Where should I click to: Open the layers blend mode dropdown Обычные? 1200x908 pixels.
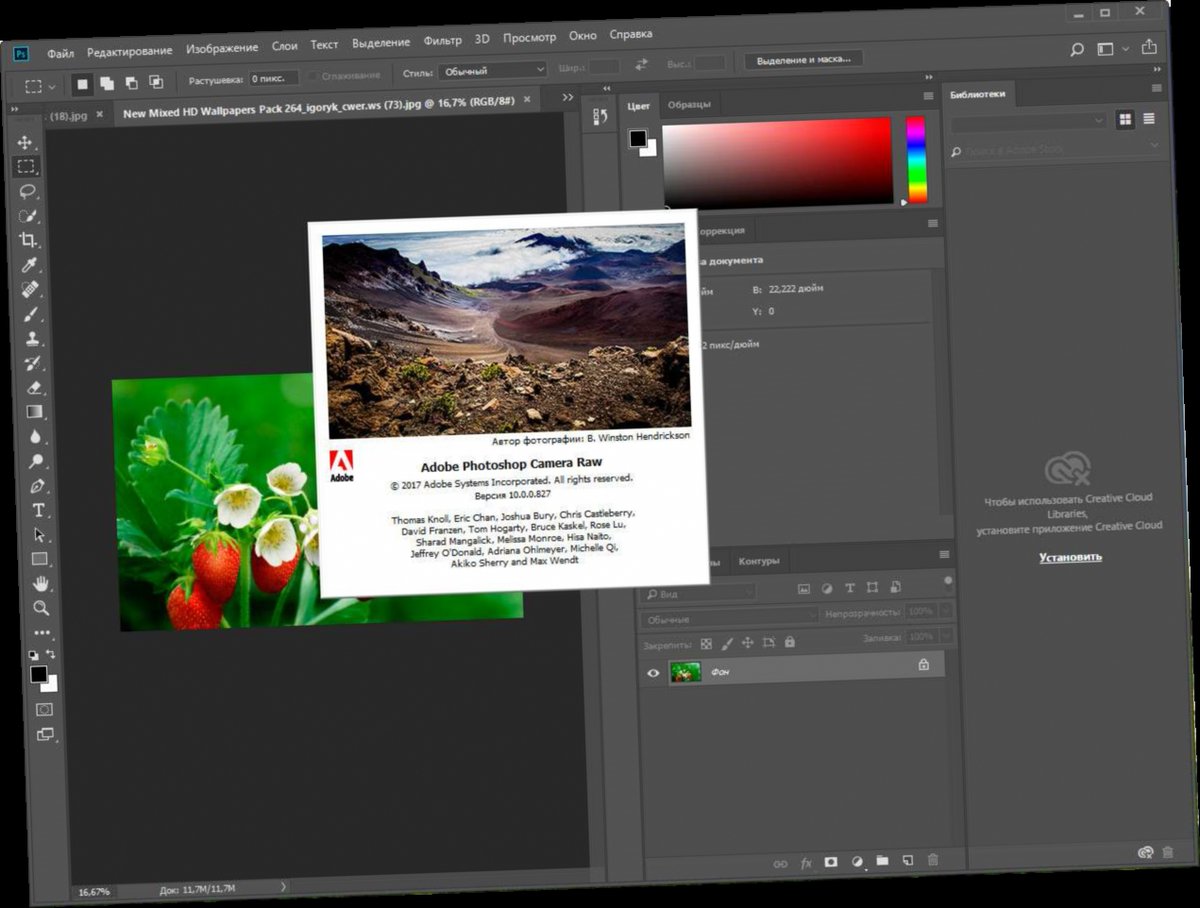tap(730, 618)
